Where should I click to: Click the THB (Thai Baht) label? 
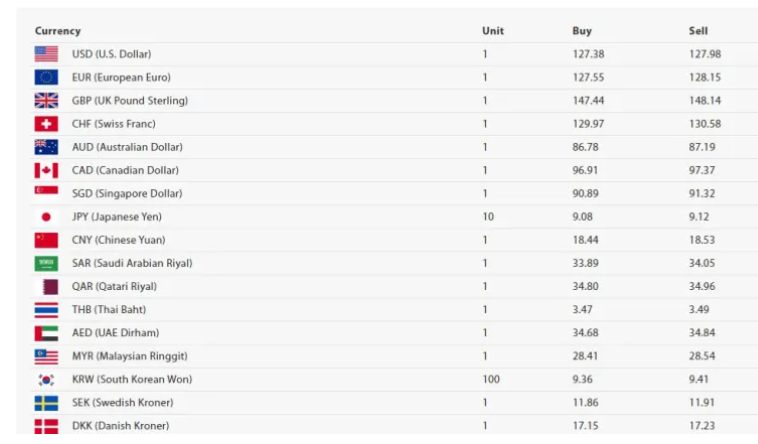click(x=109, y=310)
